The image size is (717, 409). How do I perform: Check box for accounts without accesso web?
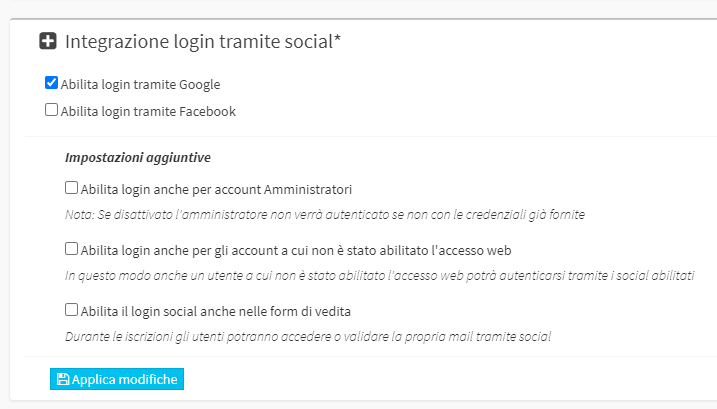[71, 248]
